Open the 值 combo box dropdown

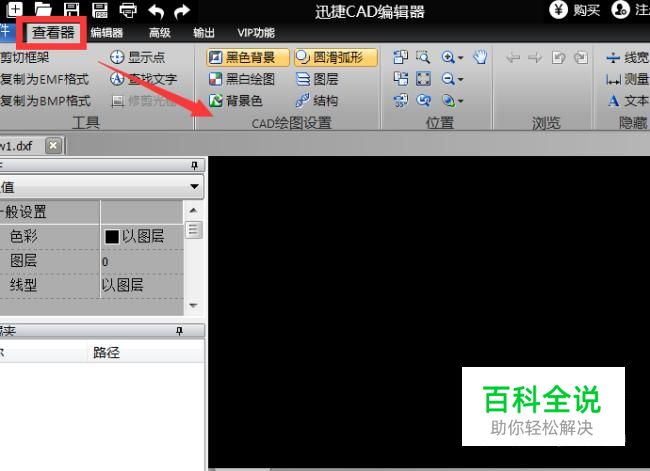(x=194, y=187)
